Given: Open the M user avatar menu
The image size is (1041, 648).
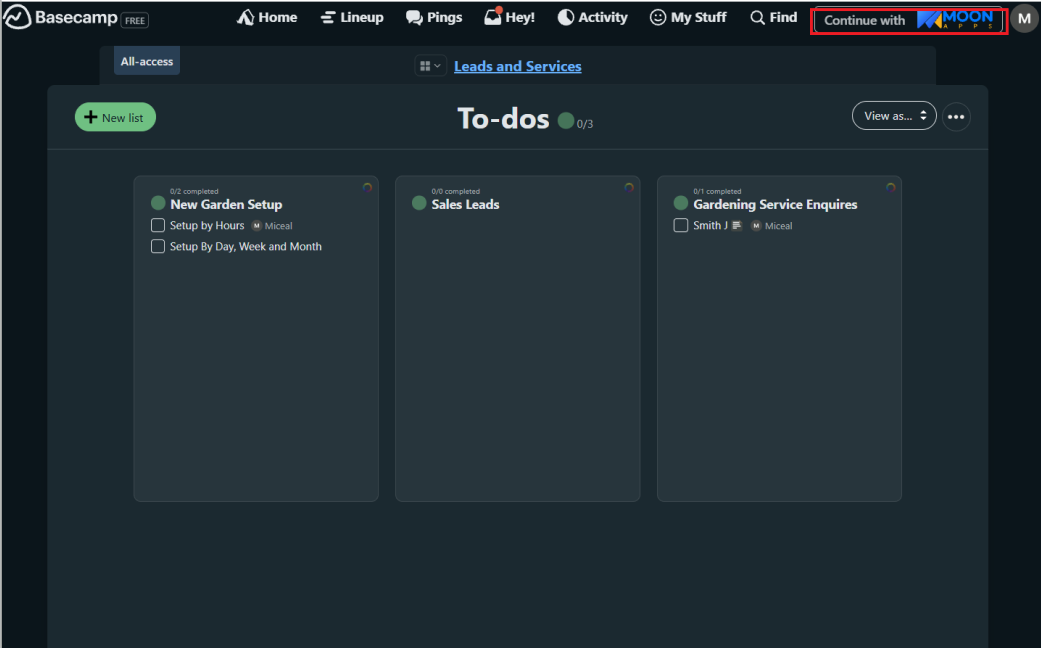Looking at the screenshot, I should pyautogui.click(x=1024, y=18).
